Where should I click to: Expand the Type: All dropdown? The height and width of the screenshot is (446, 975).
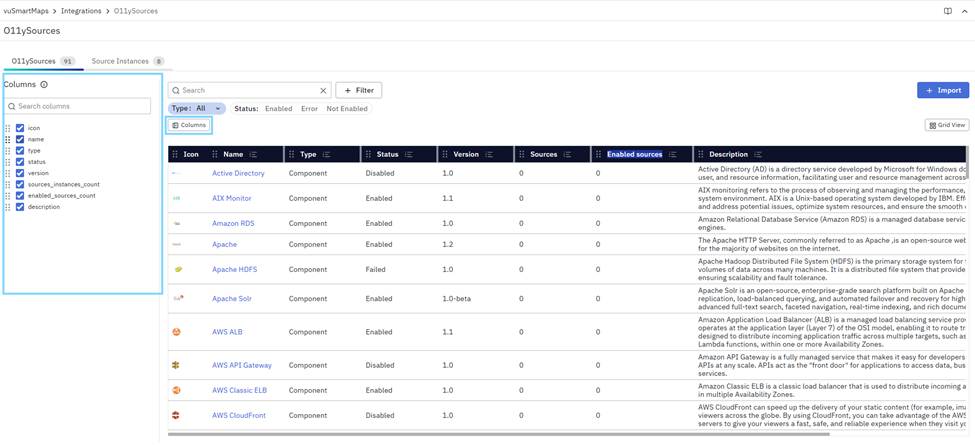(196, 108)
